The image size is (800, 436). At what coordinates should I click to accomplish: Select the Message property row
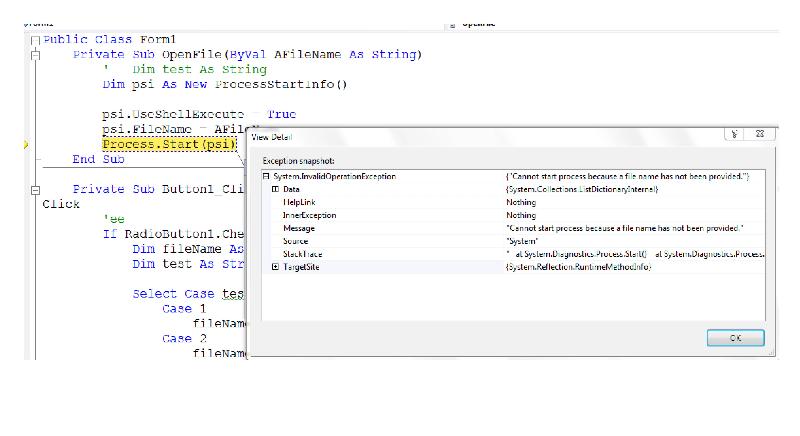click(513, 228)
